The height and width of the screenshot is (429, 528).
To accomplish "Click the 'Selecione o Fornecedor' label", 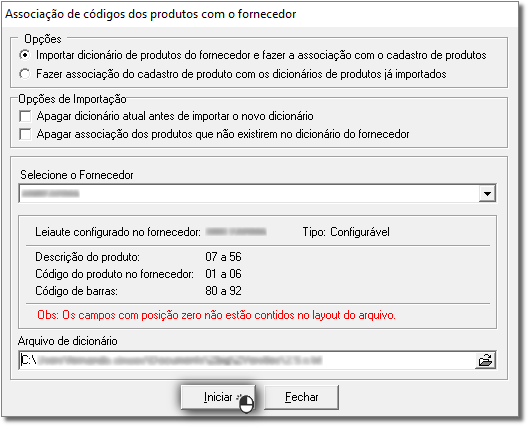I will 77,175.
